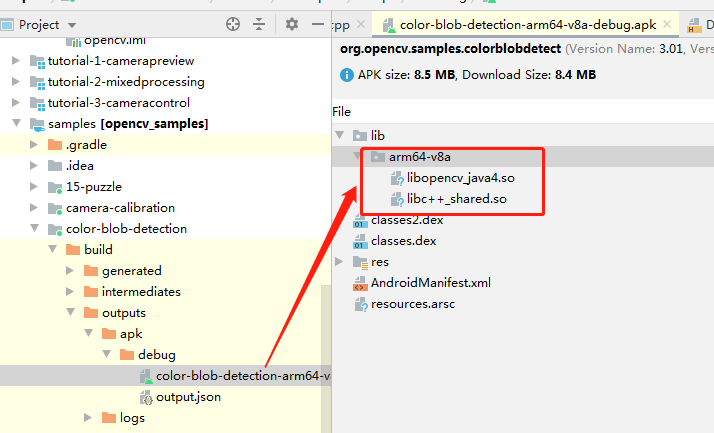The width and height of the screenshot is (714, 433).
Task: Collapse the apk folder arrow
Action: pos(89,333)
